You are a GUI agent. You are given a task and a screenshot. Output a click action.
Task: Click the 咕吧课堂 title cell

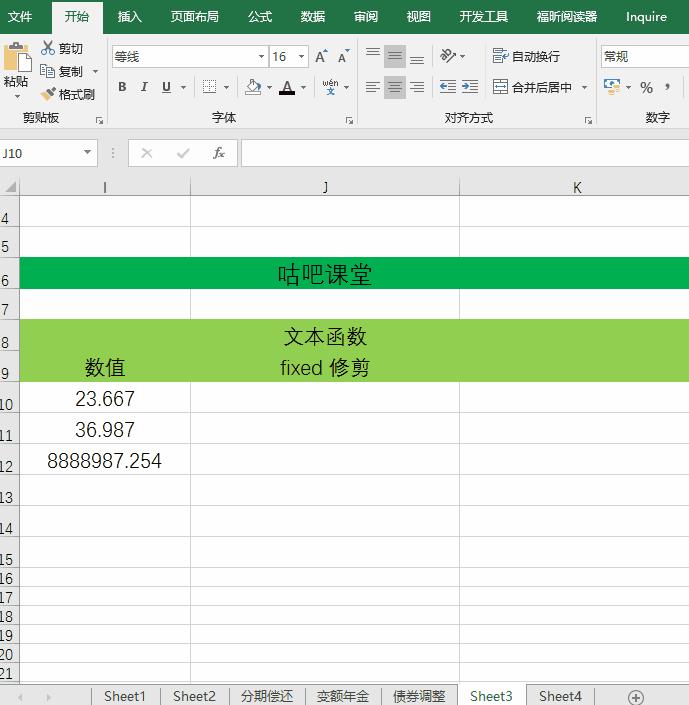(325, 273)
